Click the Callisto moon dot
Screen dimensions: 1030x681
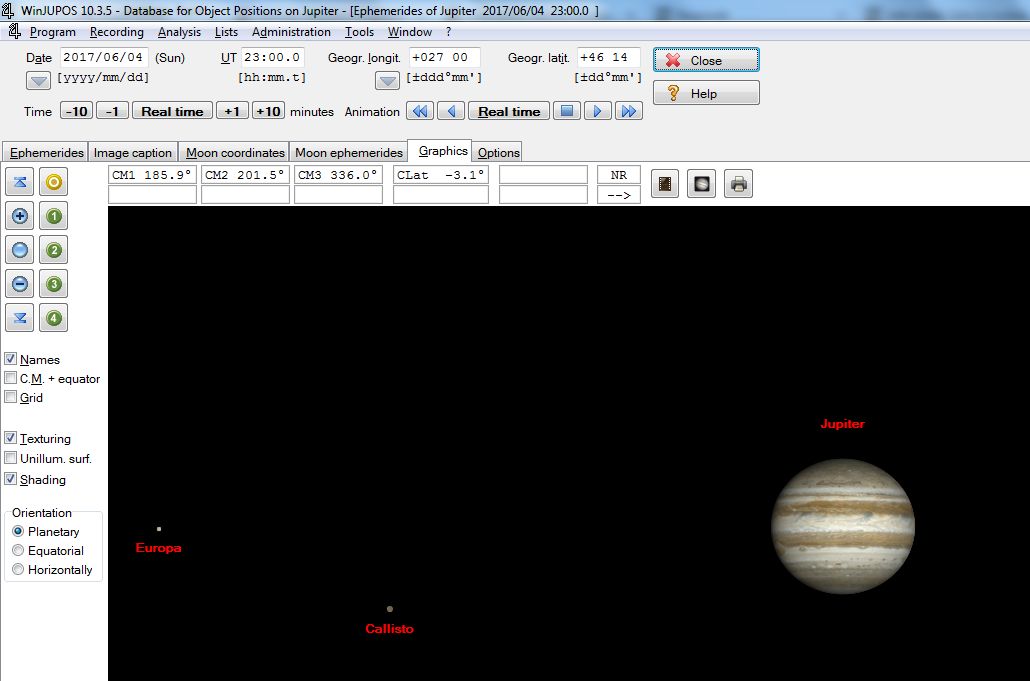(390, 609)
